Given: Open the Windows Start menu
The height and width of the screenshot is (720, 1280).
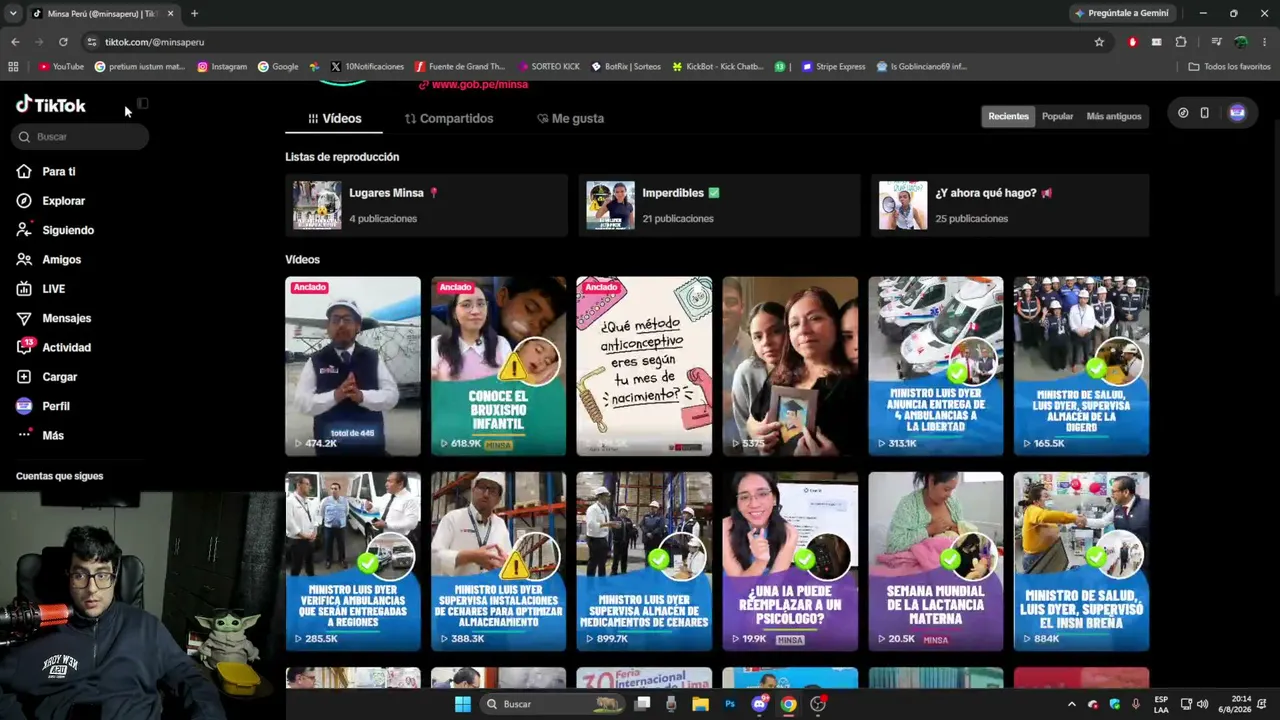Looking at the screenshot, I should coord(463,704).
